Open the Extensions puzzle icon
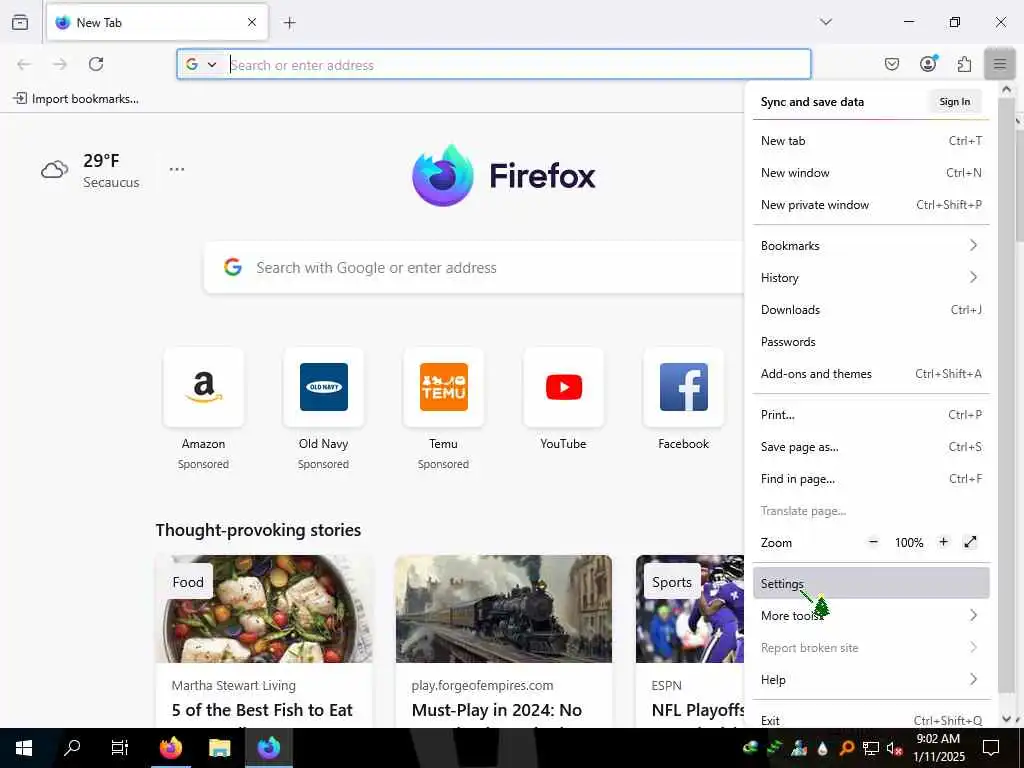Screen dimensions: 1024x768 (964, 64)
